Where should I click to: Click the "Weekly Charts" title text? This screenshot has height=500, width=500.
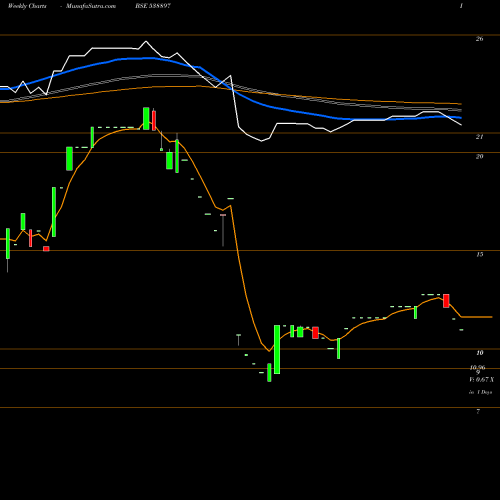tap(27, 6)
